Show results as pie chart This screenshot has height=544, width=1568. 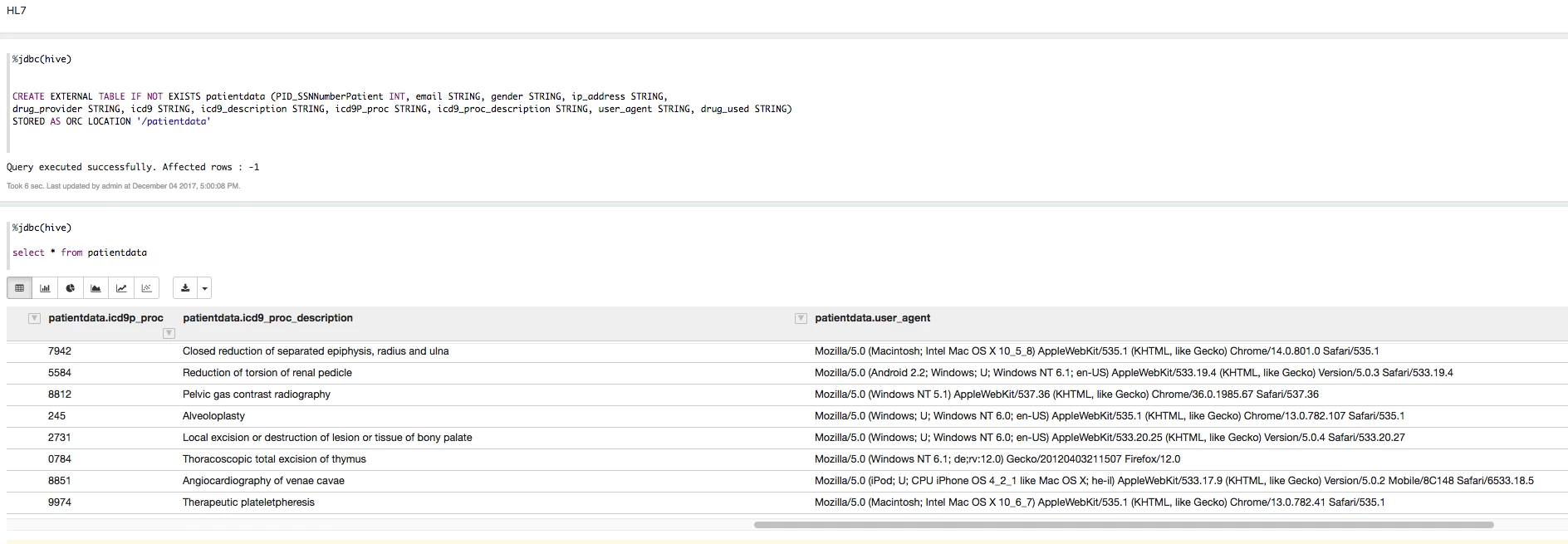[71, 288]
